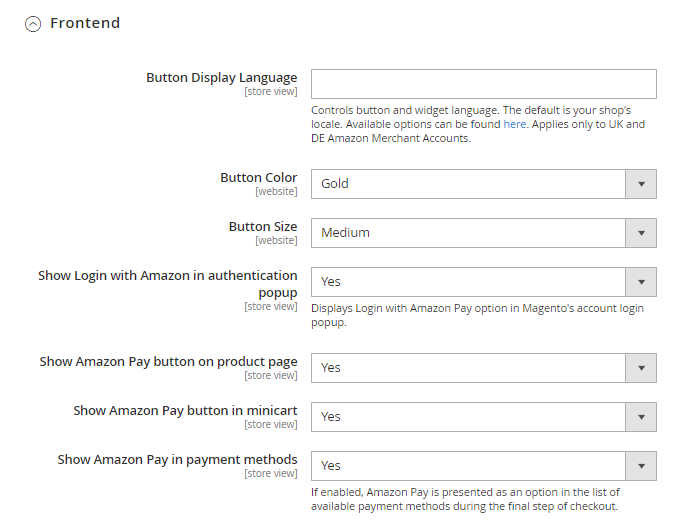Click the Button Size label
685x524 pixels.
[262, 227]
